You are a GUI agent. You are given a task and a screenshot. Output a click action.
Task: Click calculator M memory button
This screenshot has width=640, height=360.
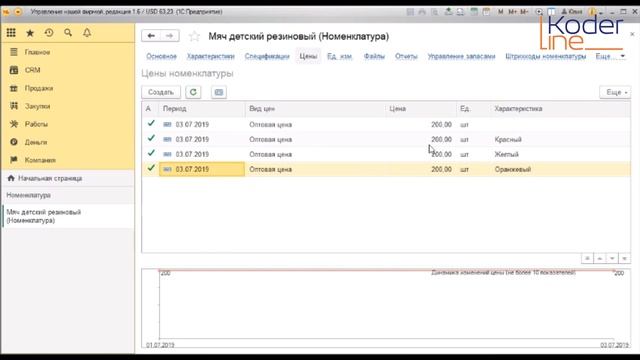point(500,12)
